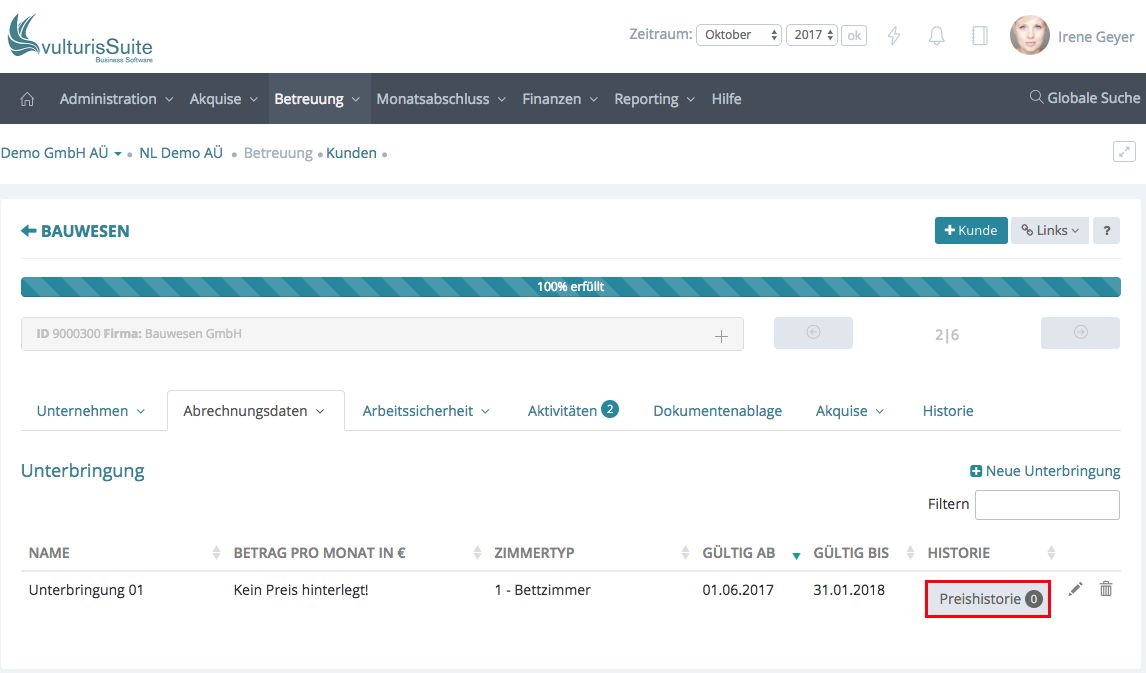Click the Neue Unterbringung link
Image resolution: width=1146 pixels, height=673 pixels.
click(x=1045, y=471)
